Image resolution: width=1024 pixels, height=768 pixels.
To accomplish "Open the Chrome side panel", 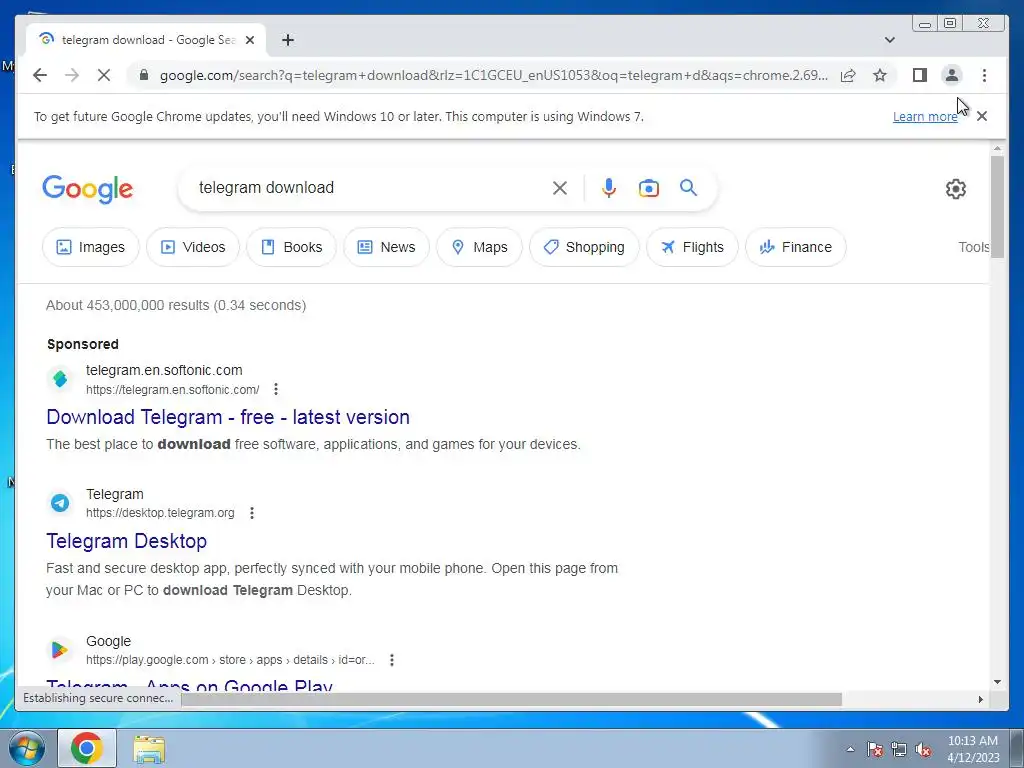I will pyautogui.click(x=920, y=75).
